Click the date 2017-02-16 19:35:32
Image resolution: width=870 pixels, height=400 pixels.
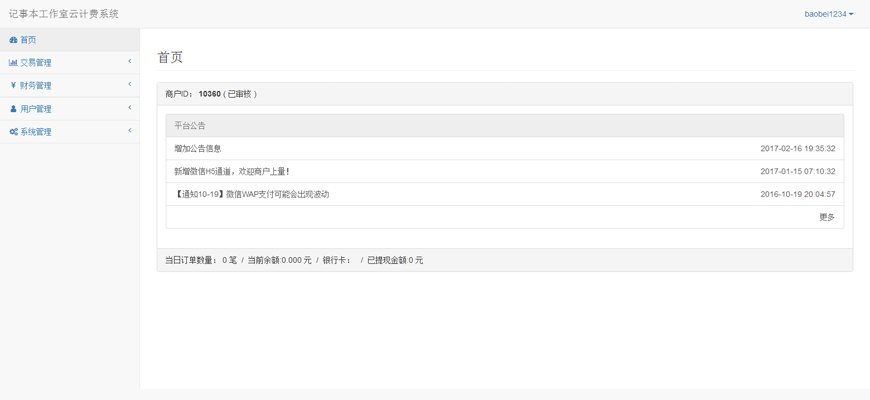pos(798,149)
